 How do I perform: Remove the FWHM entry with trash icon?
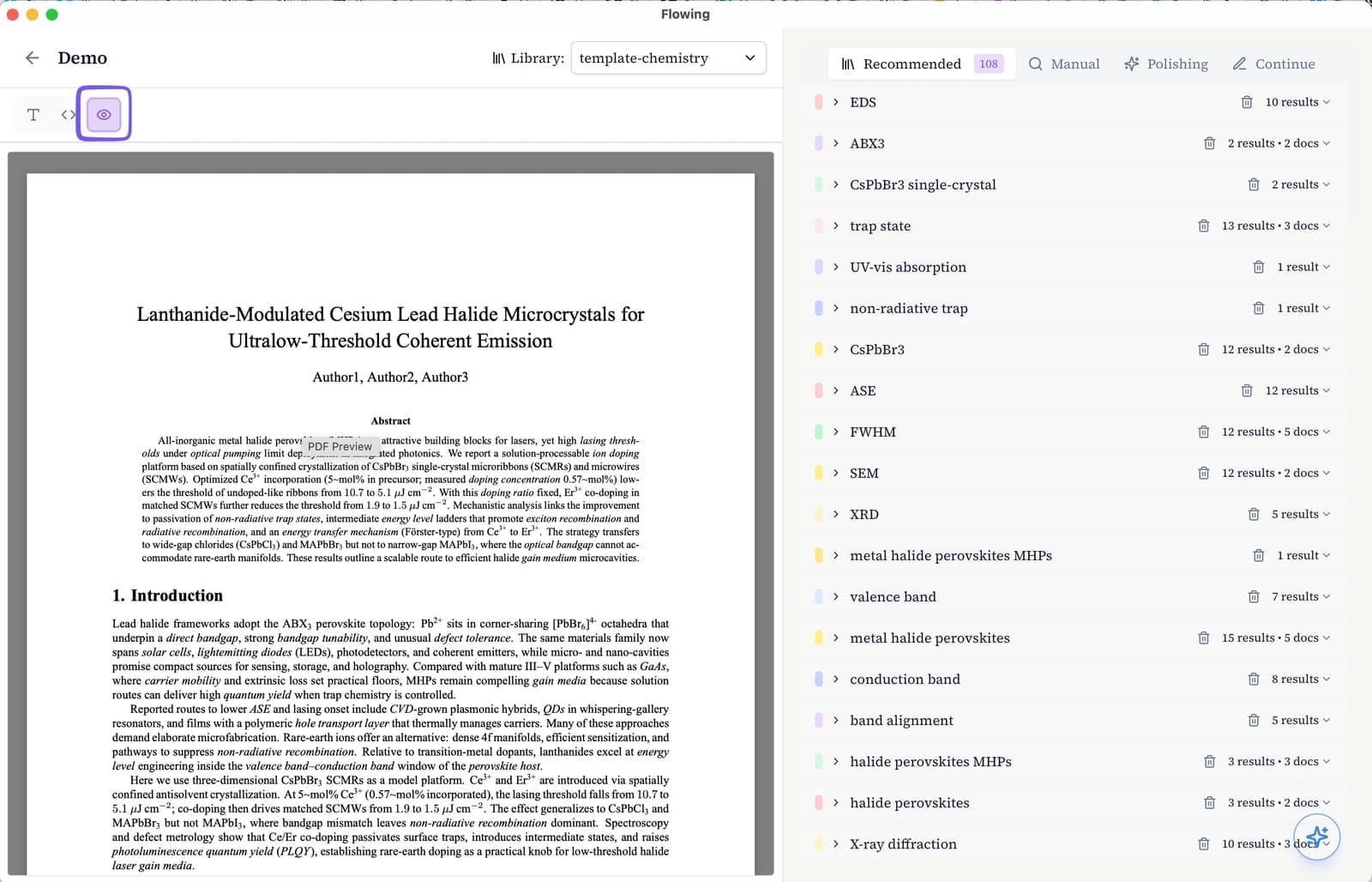[x=1203, y=432]
